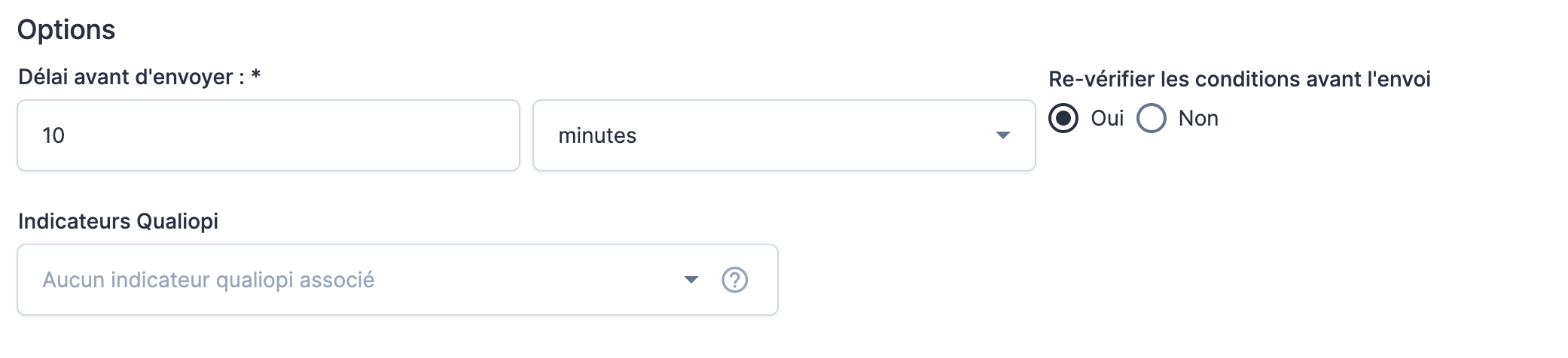
Task: Select the Non radio button
Action: click(x=1152, y=119)
